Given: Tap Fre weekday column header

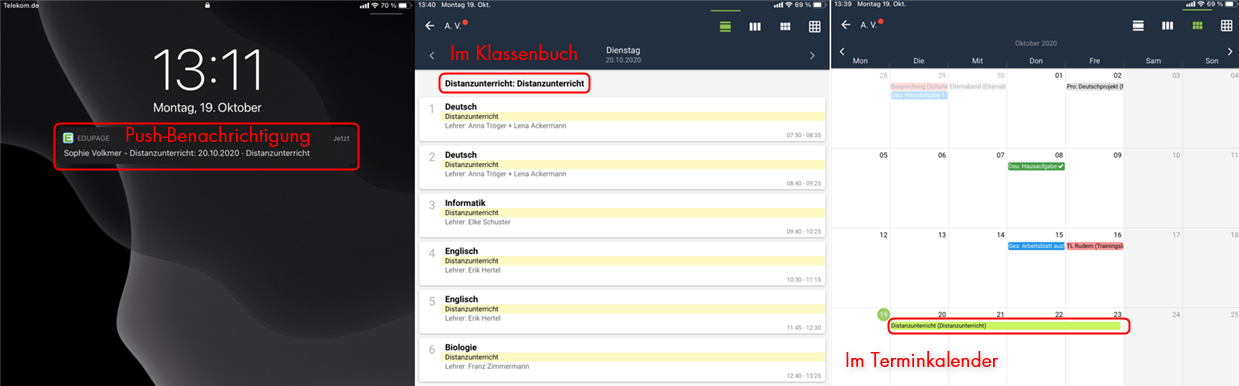Looking at the screenshot, I should 1094,61.
